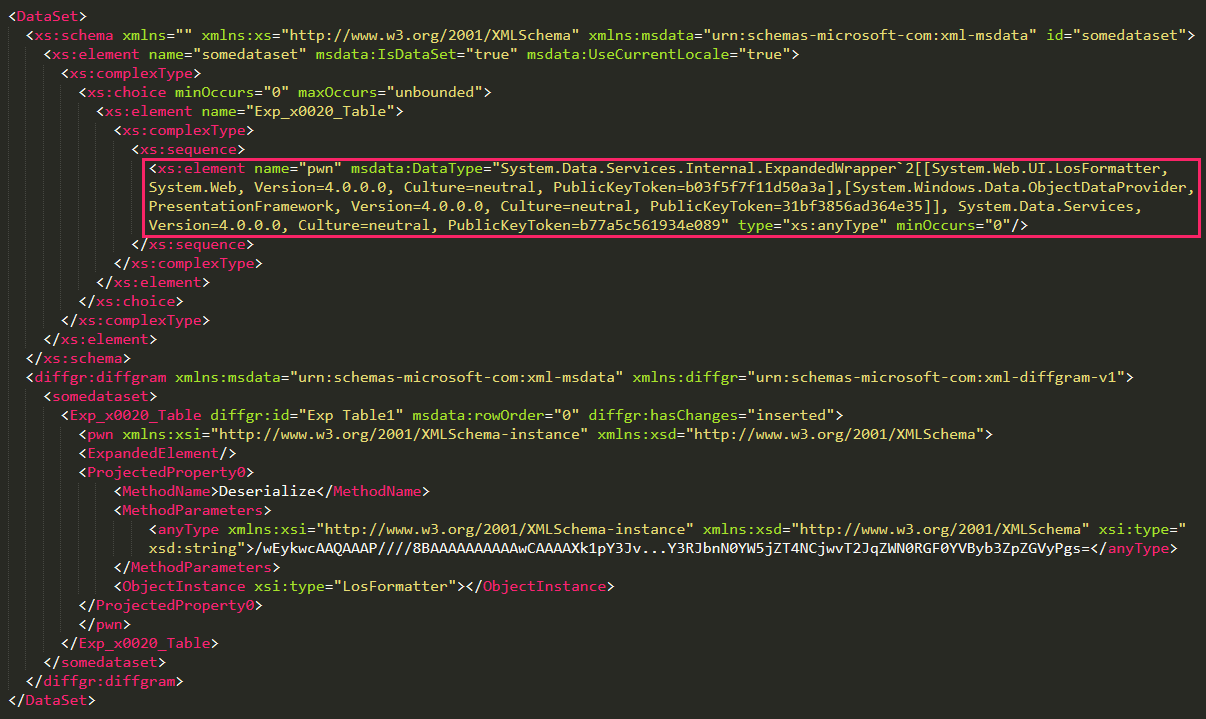The width and height of the screenshot is (1206, 719).
Task: Click the <ExpandedElement/> tag
Action: click(x=157, y=453)
